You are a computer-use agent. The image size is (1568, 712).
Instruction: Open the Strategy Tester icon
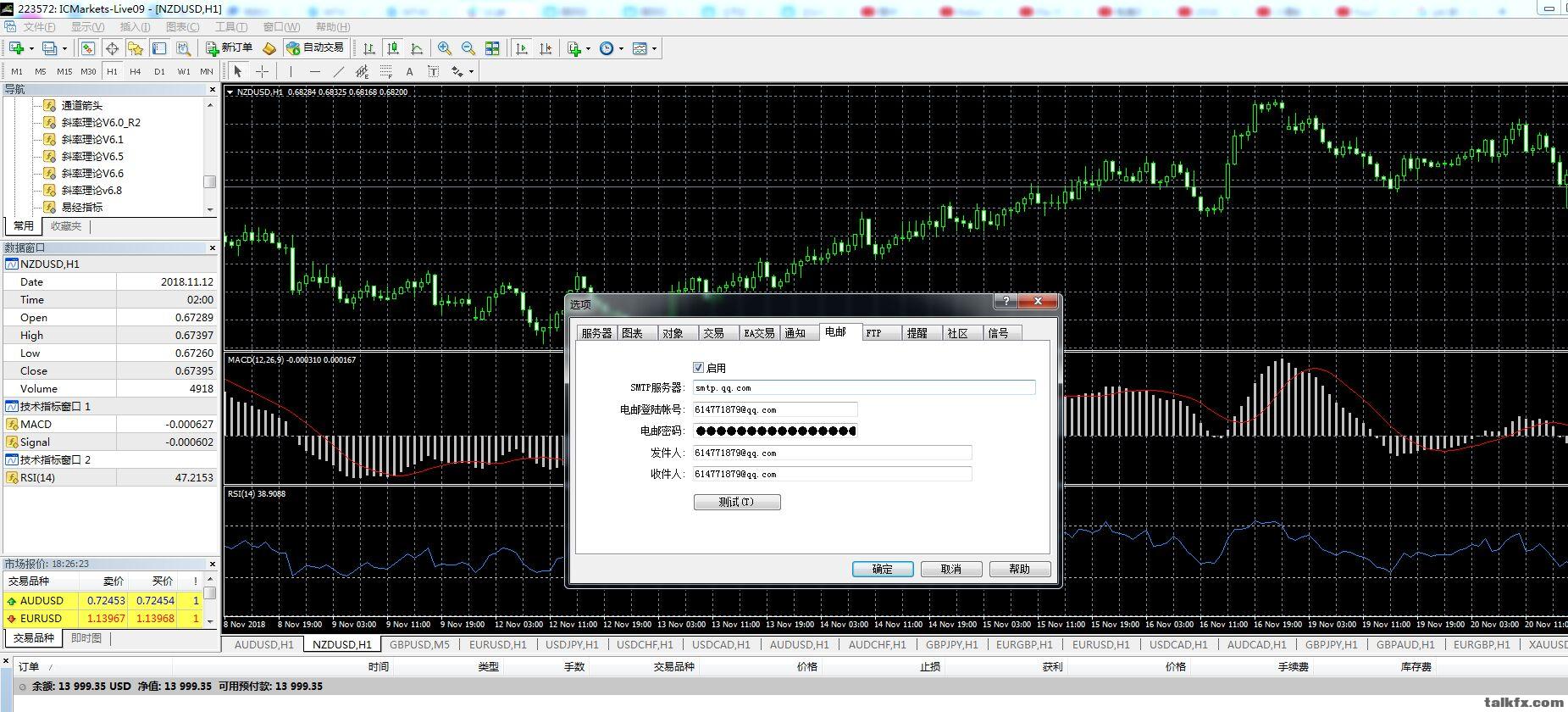coord(183,48)
